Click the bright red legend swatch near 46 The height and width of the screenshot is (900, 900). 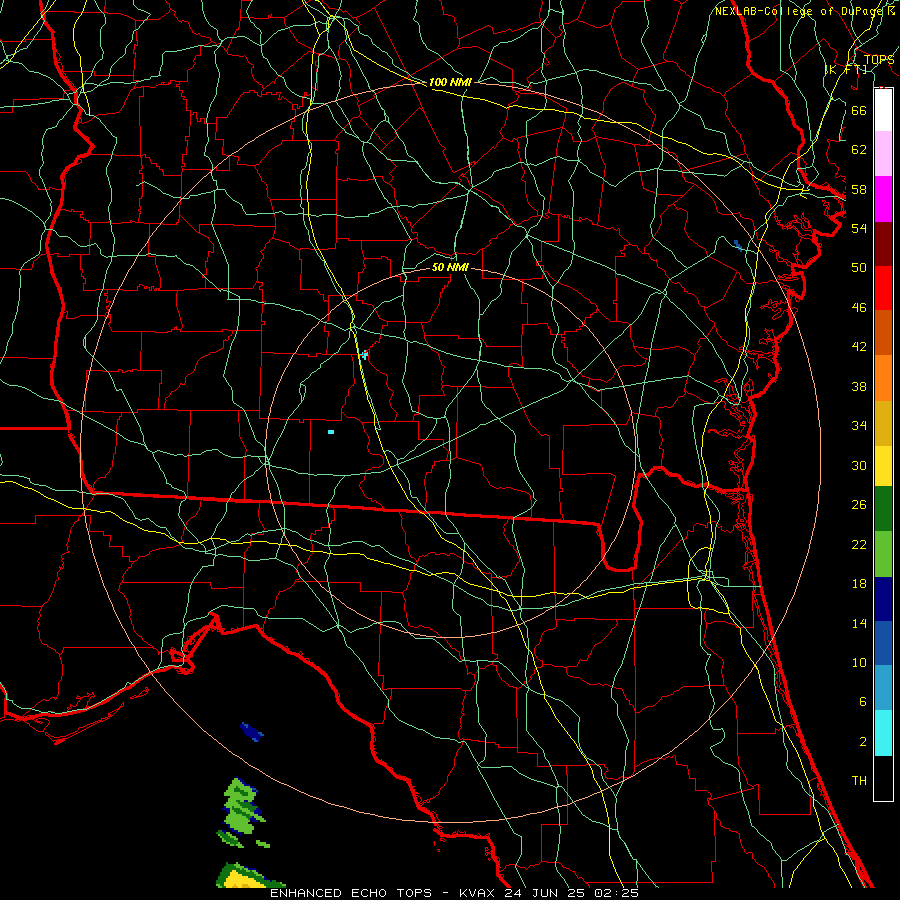tap(883, 288)
